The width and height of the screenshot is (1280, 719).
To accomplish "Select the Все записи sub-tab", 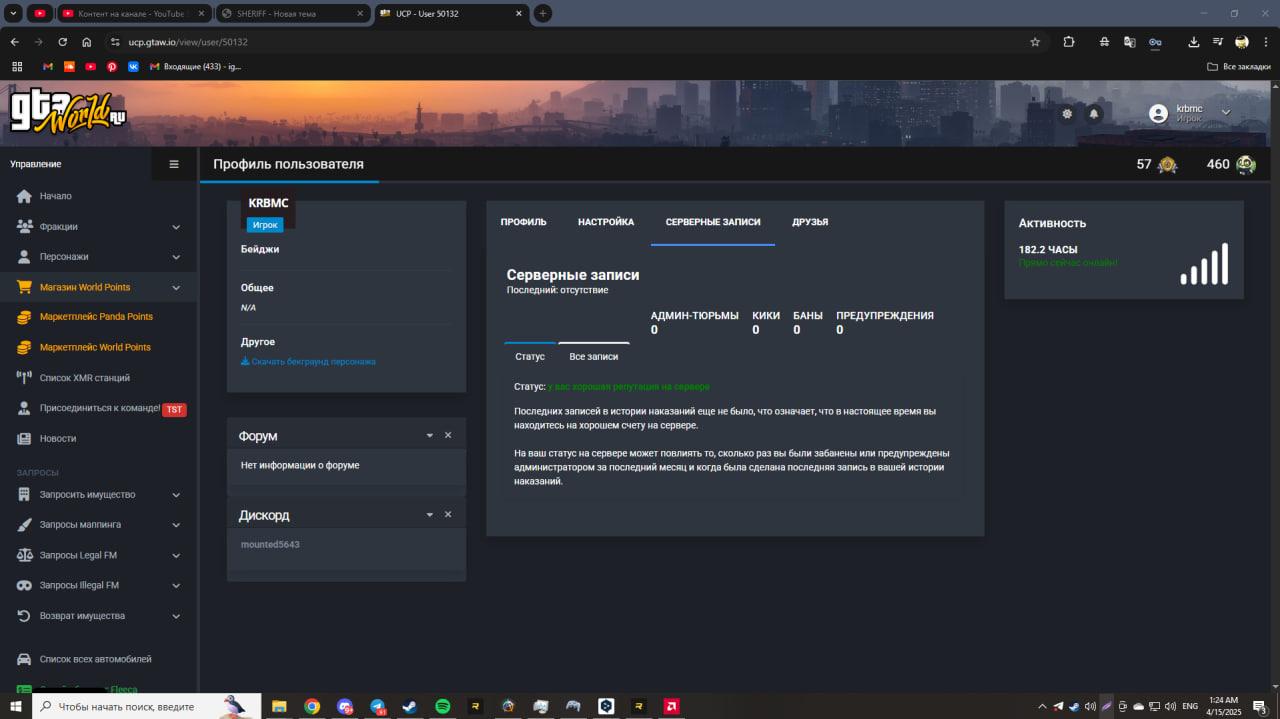I will coord(594,356).
